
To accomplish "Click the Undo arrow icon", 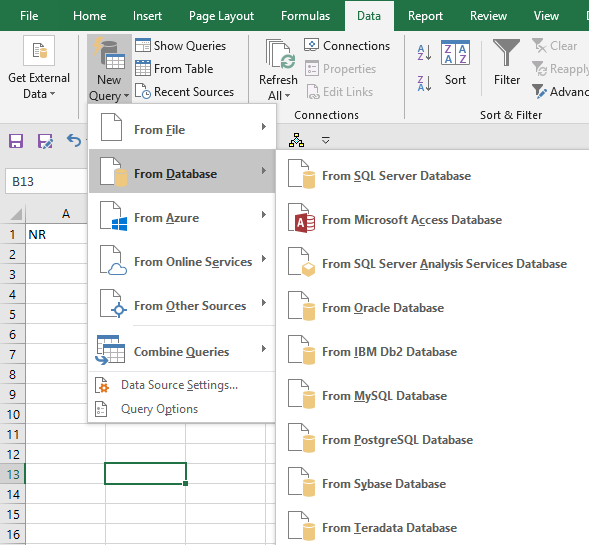I will click(74, 141).
